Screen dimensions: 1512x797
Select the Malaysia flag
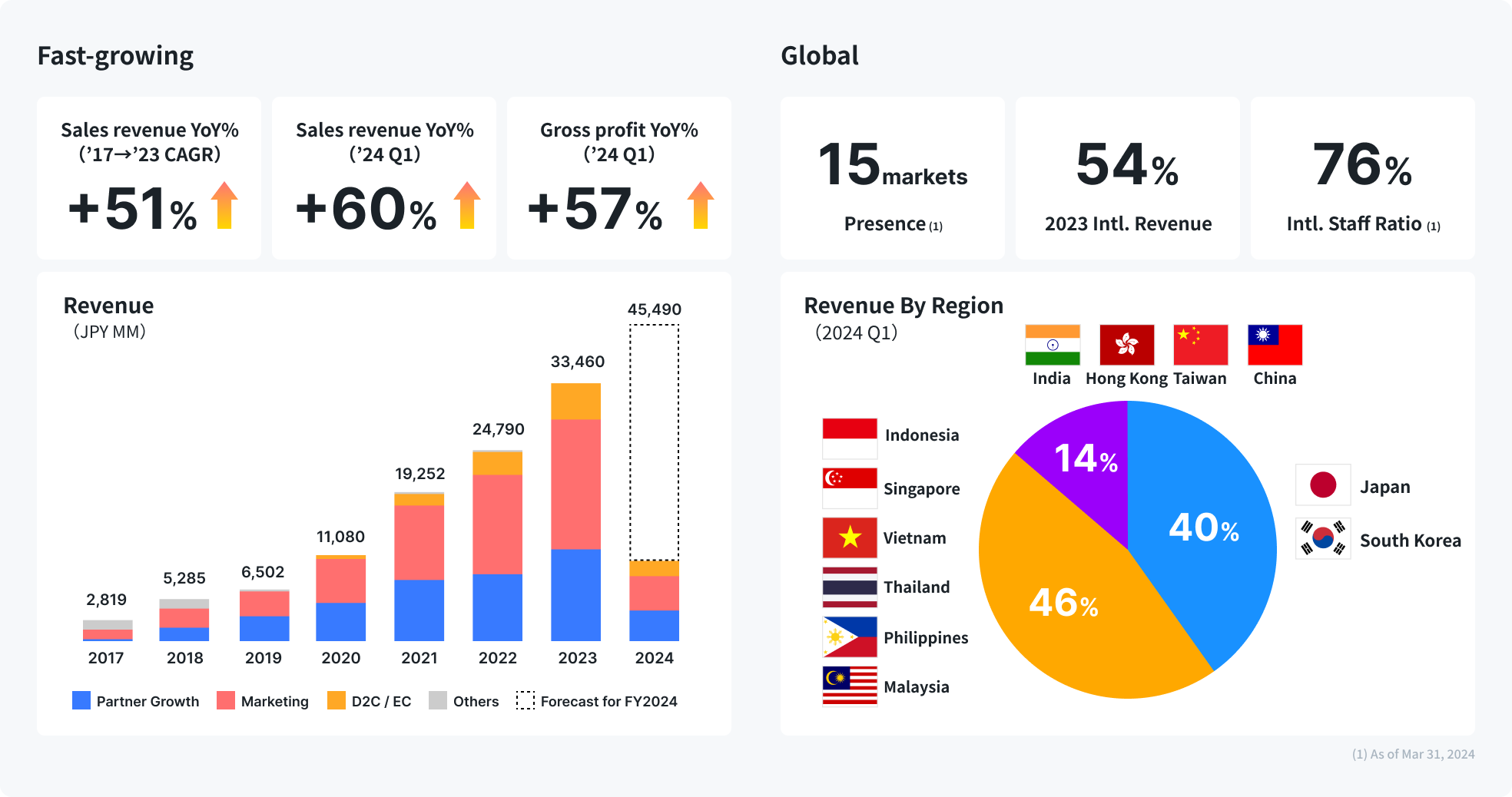pos(849,686)
